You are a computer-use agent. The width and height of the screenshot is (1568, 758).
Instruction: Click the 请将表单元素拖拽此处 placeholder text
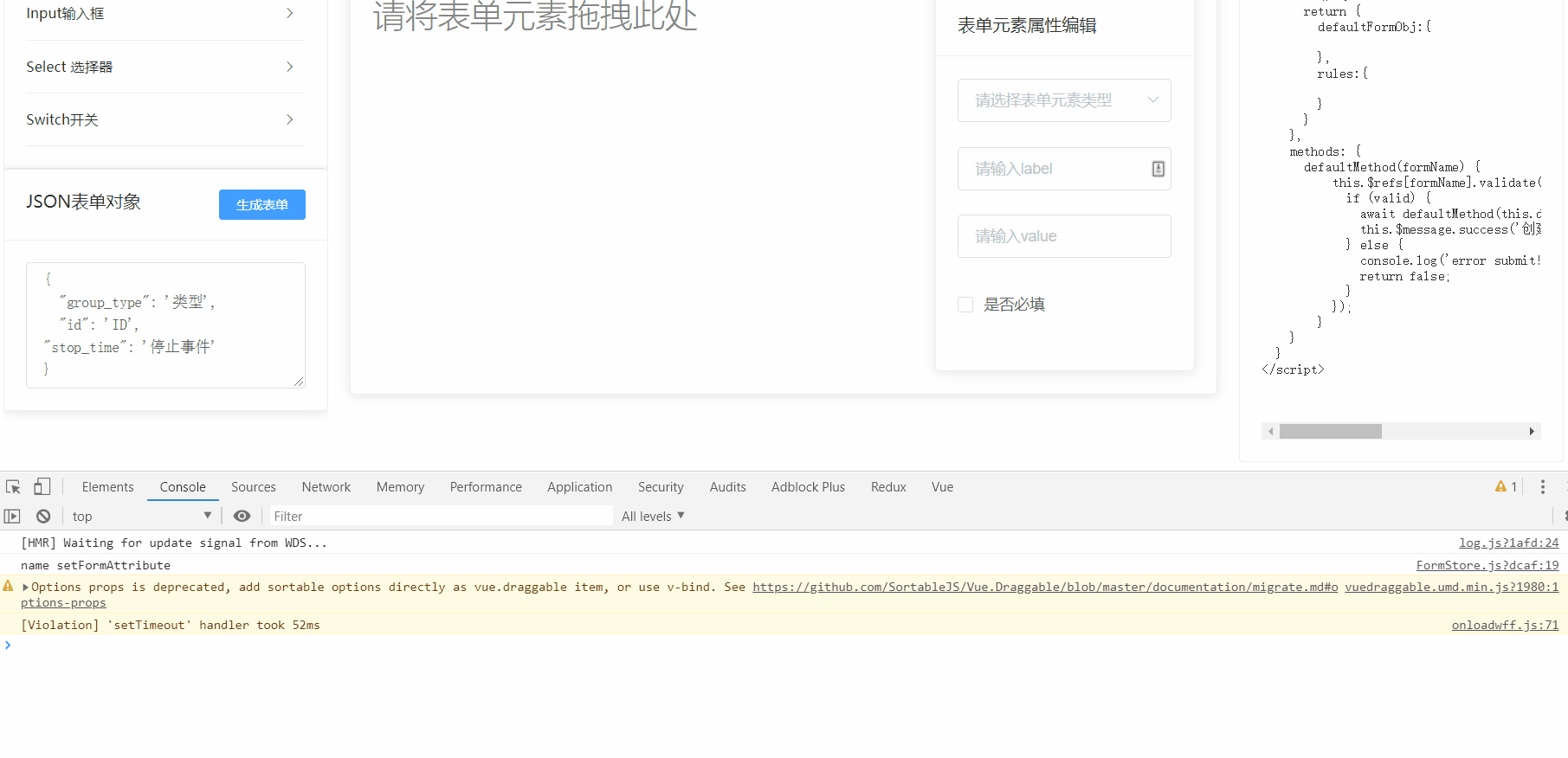click(535, 16)
